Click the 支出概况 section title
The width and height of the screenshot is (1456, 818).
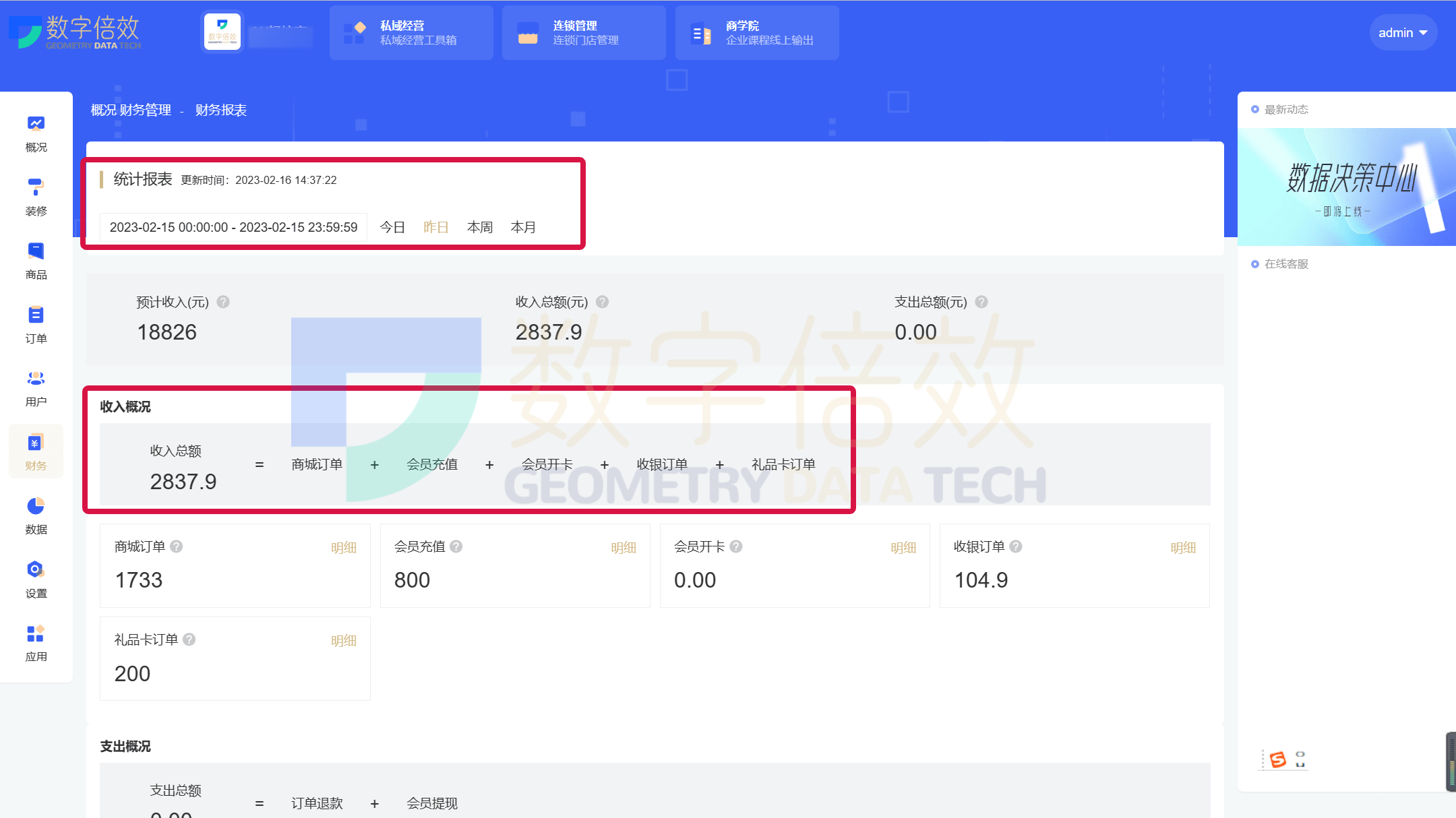point(125,746)
